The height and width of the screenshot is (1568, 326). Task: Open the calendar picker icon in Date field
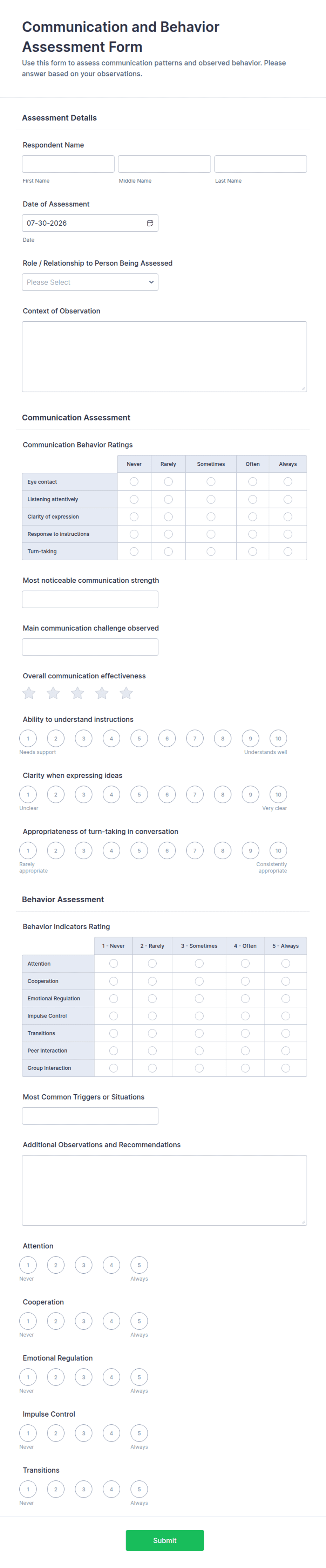click(x=150, y=223)
